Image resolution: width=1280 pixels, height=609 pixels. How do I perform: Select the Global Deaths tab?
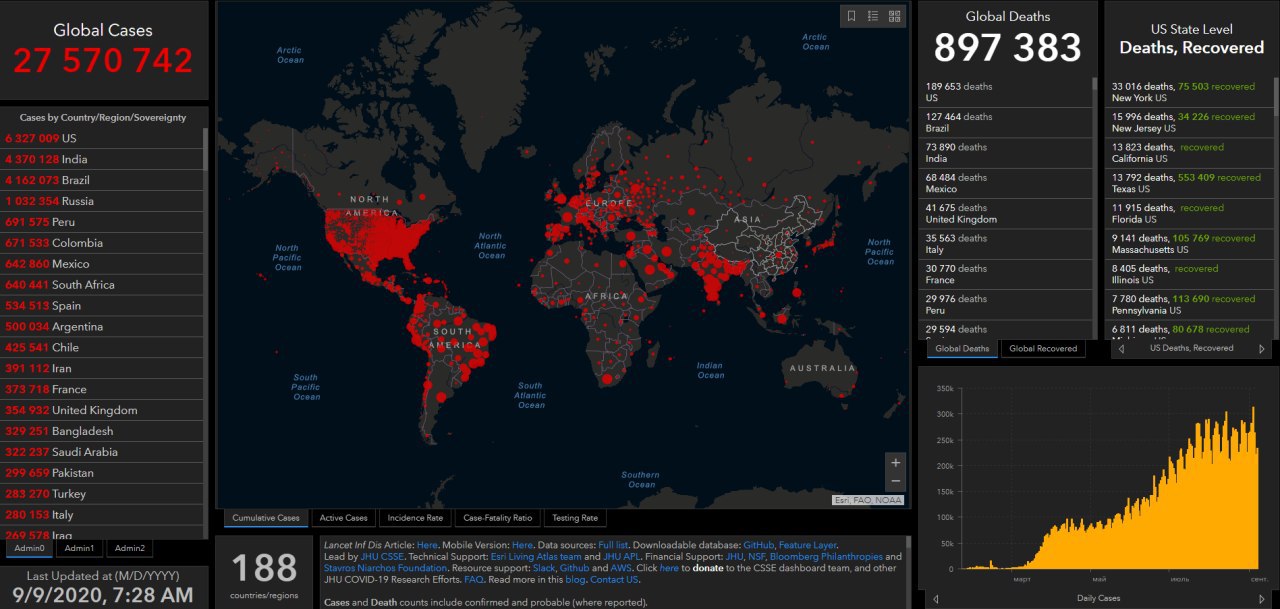[962, 349]
